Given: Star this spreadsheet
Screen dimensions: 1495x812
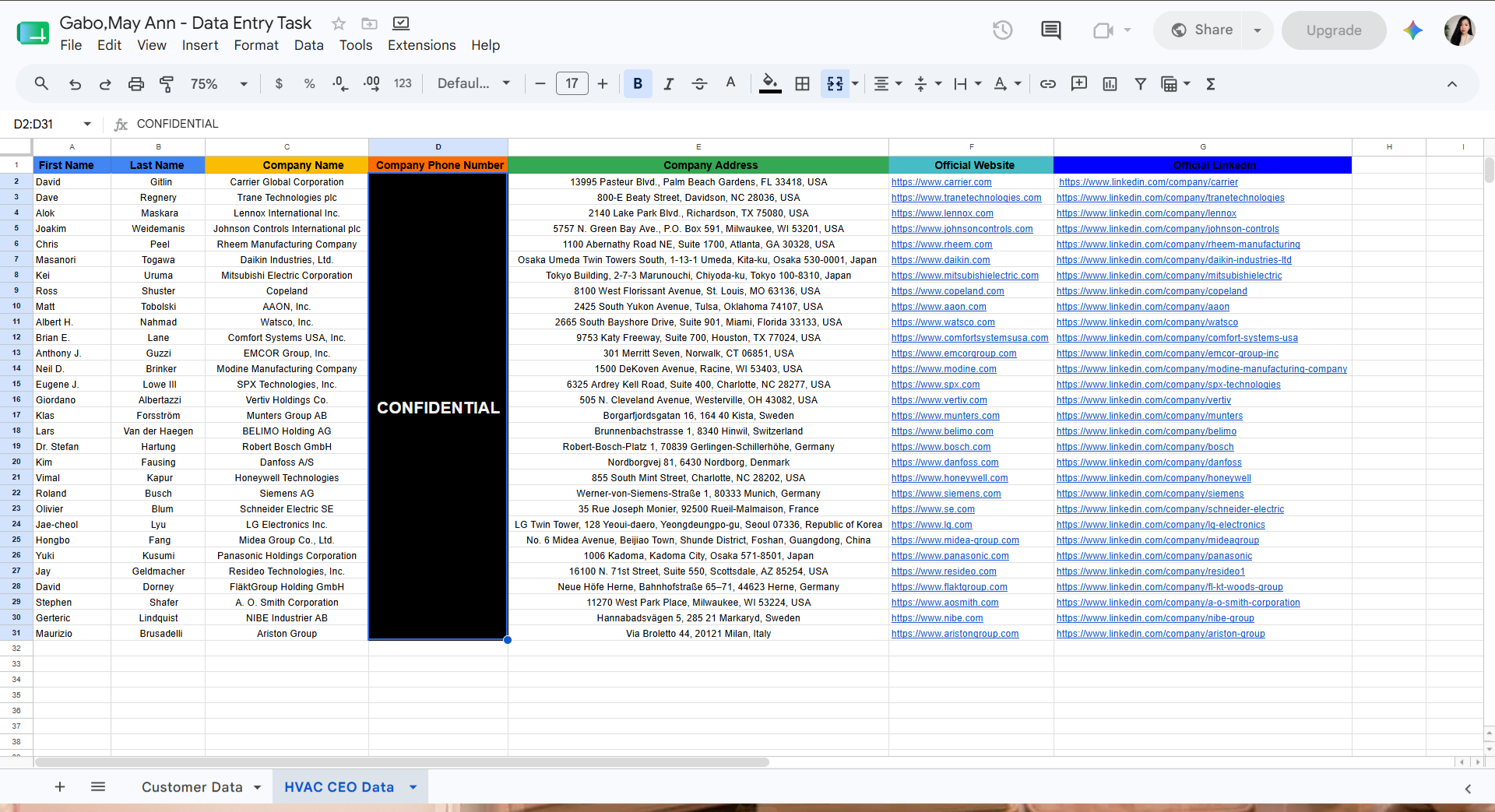Looking at the screenshot, I should (x=339, y=23).
